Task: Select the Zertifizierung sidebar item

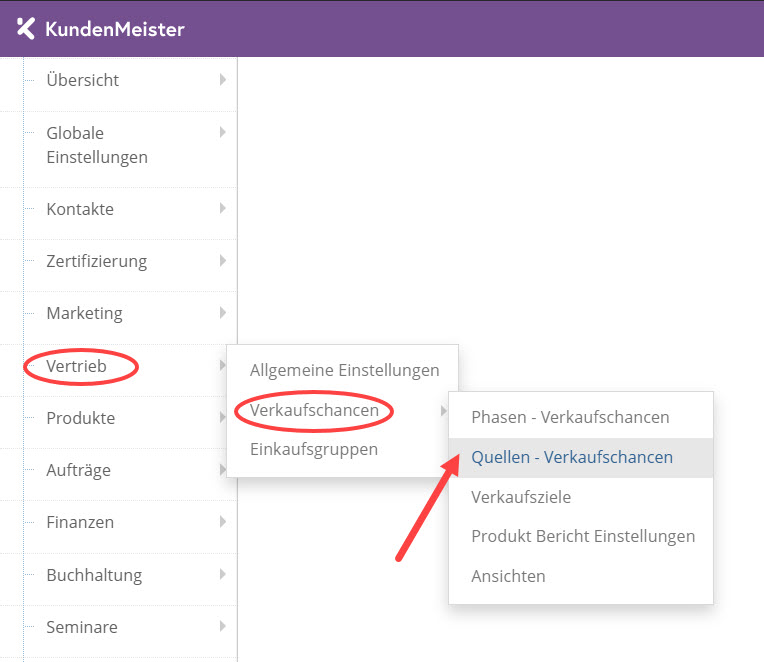Action: coord(96,261)
